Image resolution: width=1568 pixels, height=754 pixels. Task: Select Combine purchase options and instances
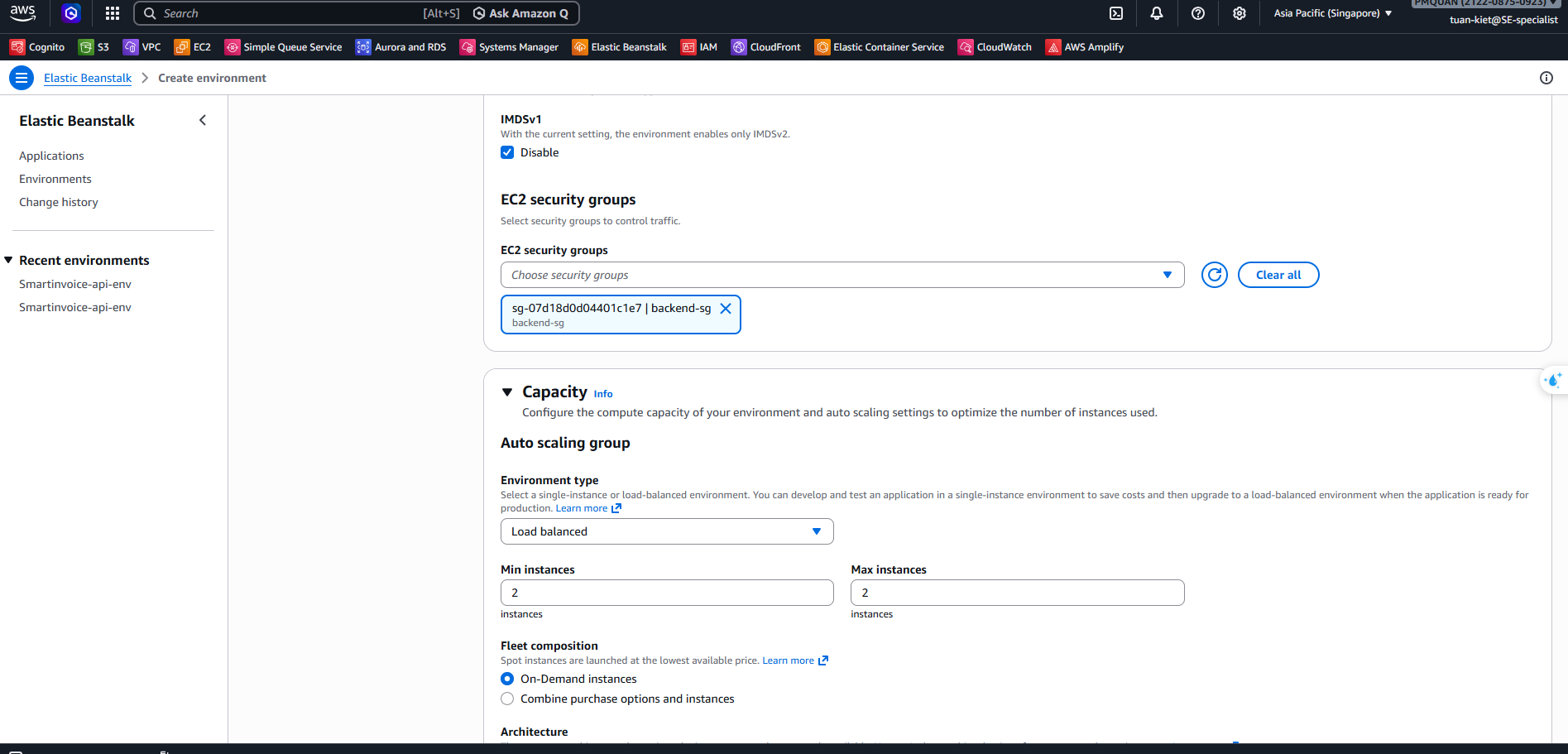click(507, 699)
